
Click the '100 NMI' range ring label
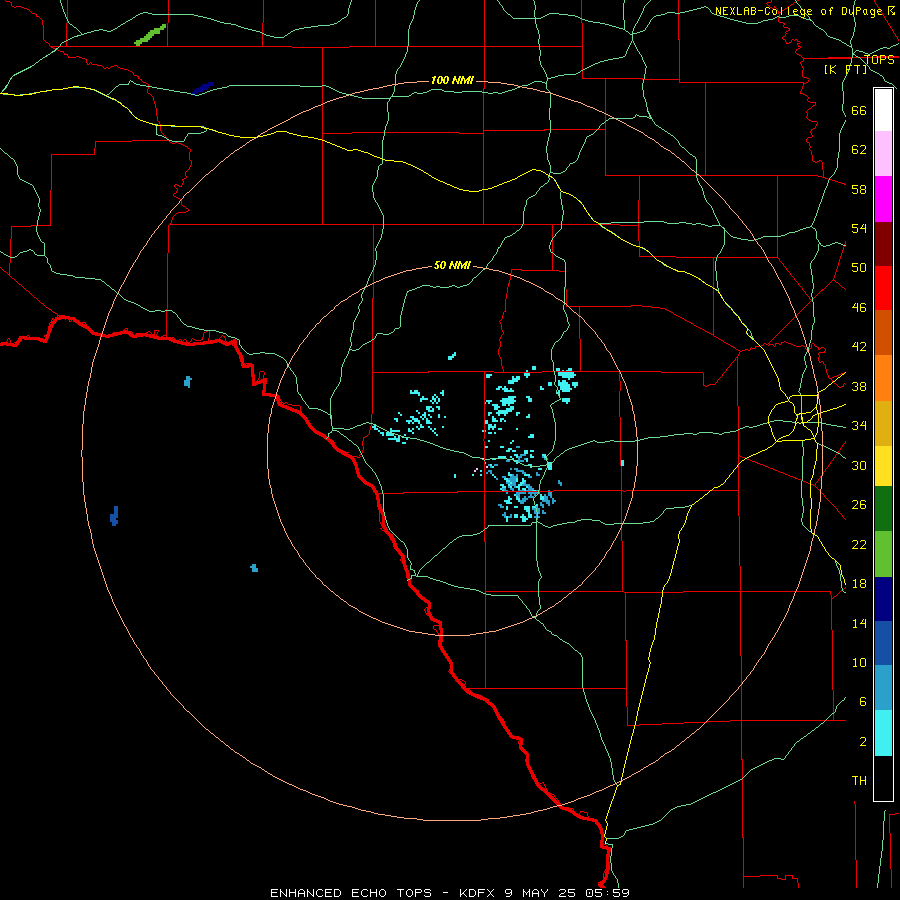click(452, 80)
